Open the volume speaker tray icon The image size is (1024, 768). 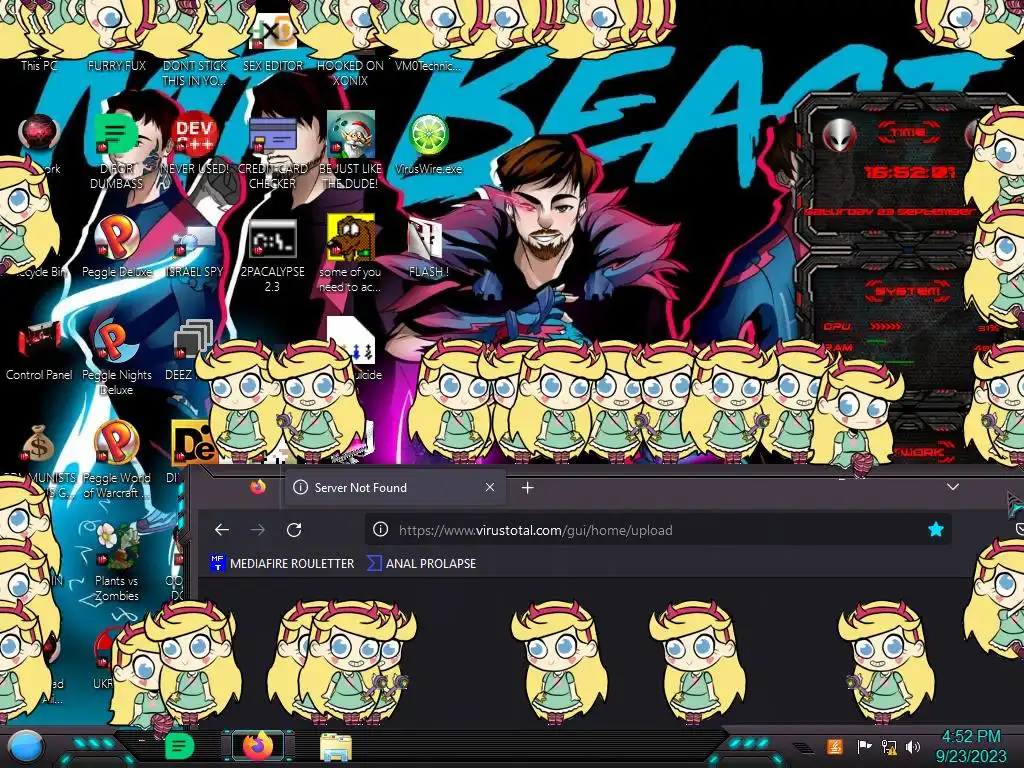pyautogui.click(x=913, y=746)
